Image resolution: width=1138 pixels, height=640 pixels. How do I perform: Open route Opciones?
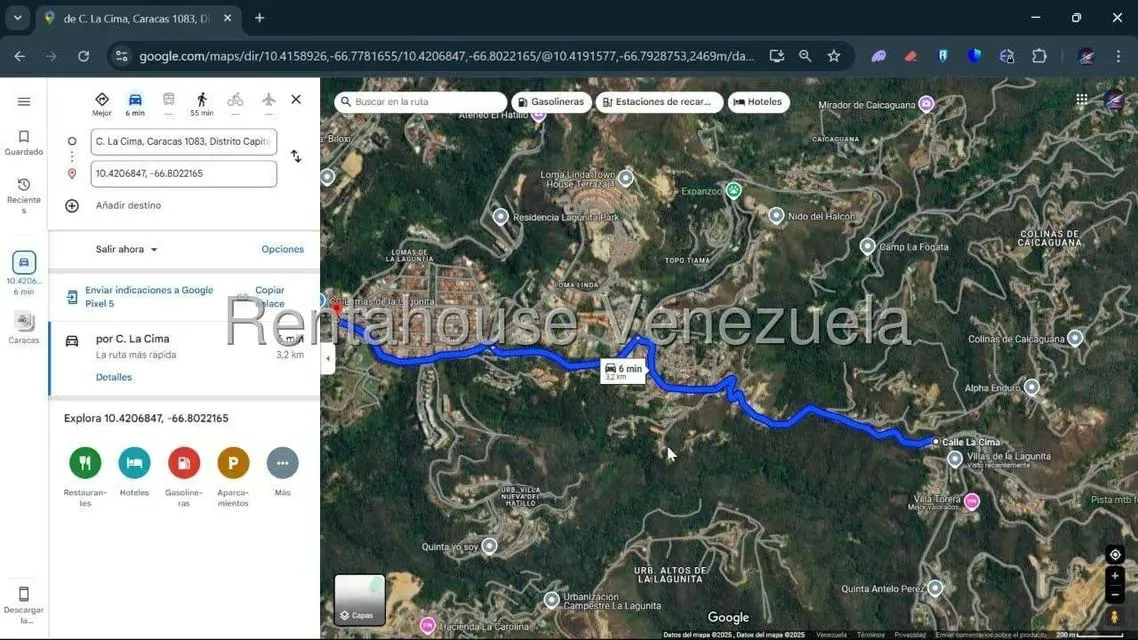(x=282, y=249)
